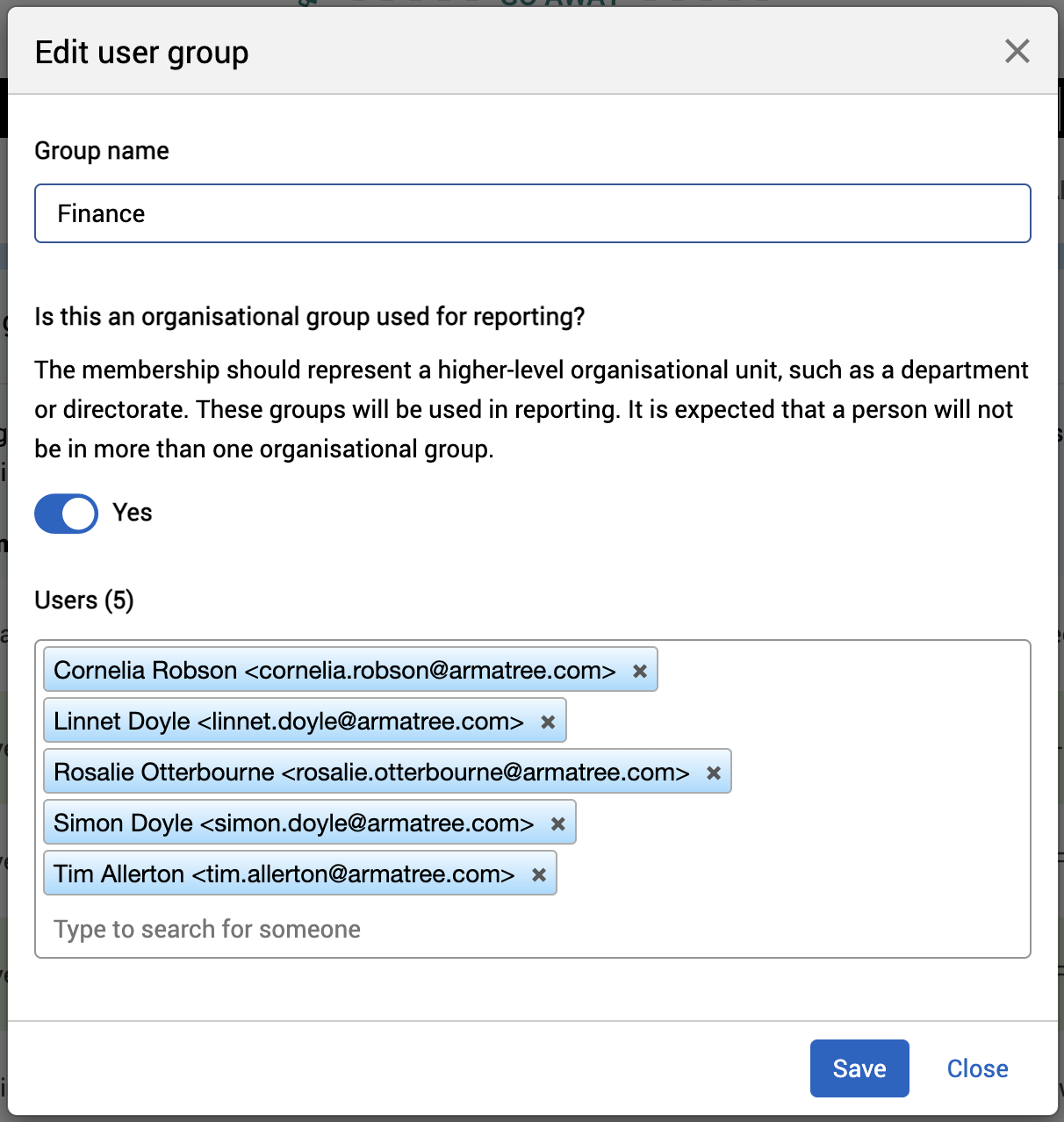
Task: Remove Tim Allerton from the group
Action: point(539,874)
